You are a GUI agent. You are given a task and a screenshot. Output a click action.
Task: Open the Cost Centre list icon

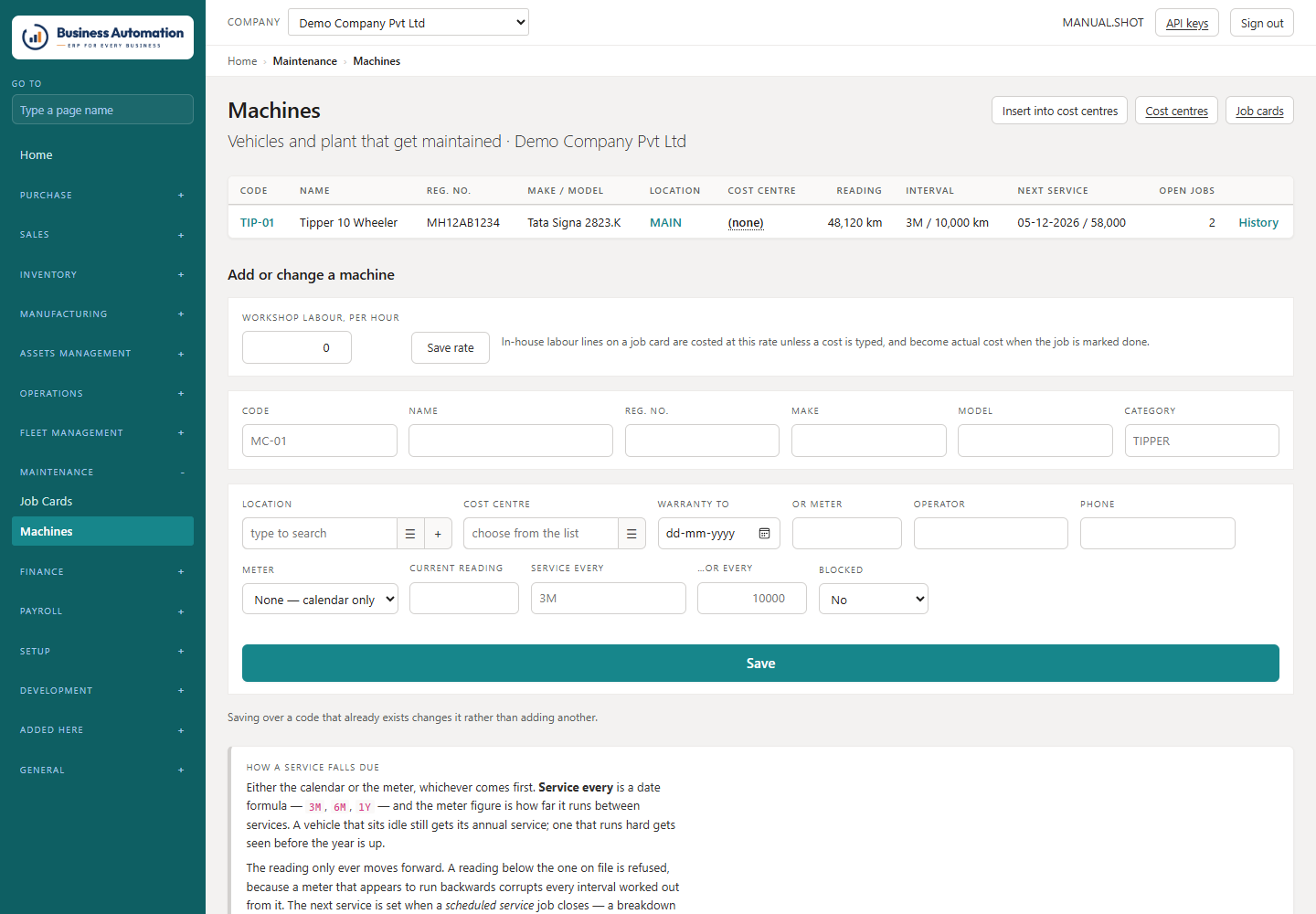631,534
